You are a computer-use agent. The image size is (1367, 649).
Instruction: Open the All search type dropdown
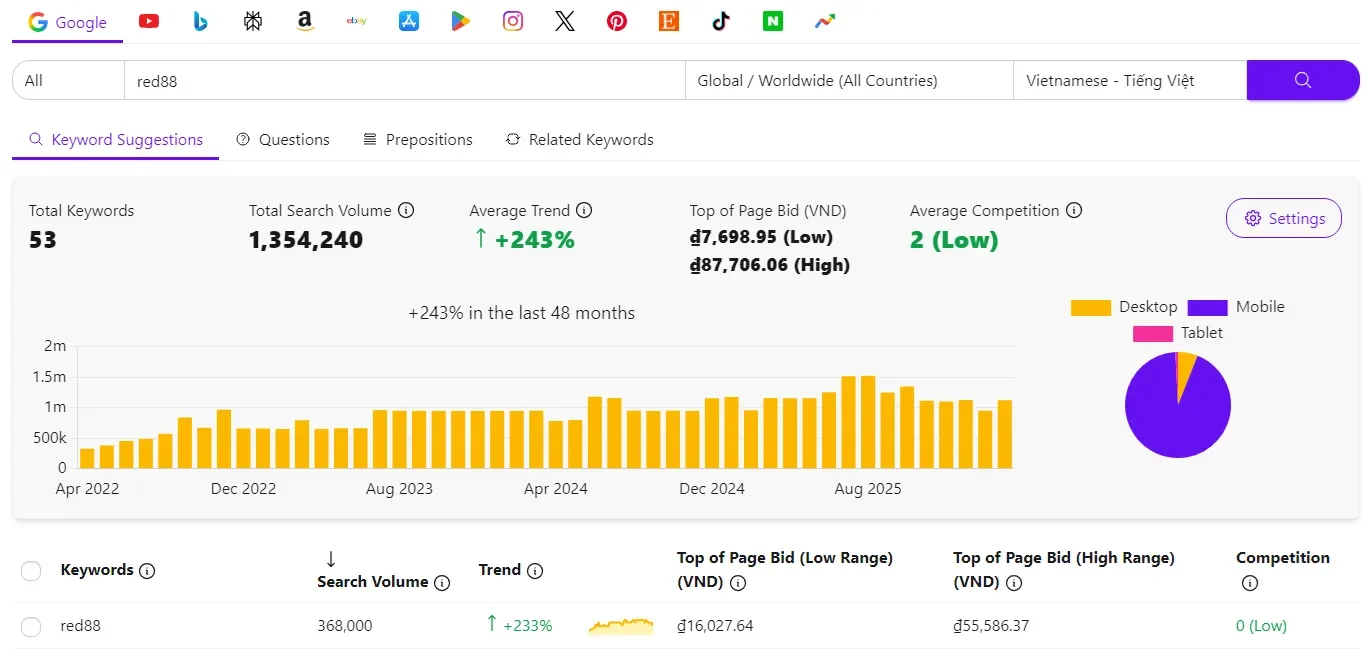(68, 81)
